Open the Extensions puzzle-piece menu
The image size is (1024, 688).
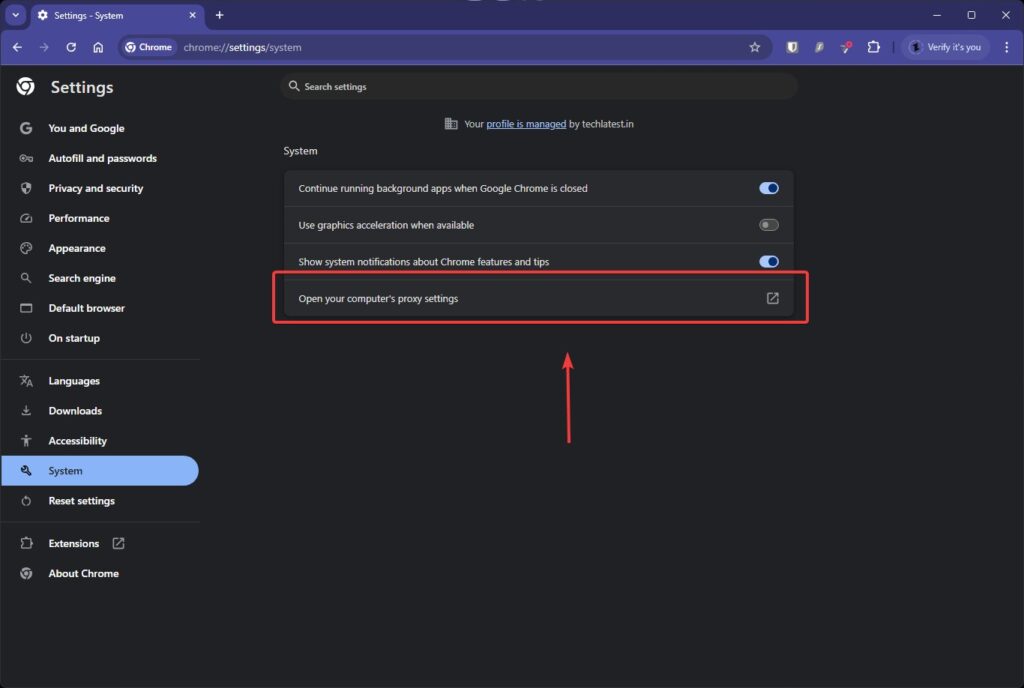click(x=873, y=47)
